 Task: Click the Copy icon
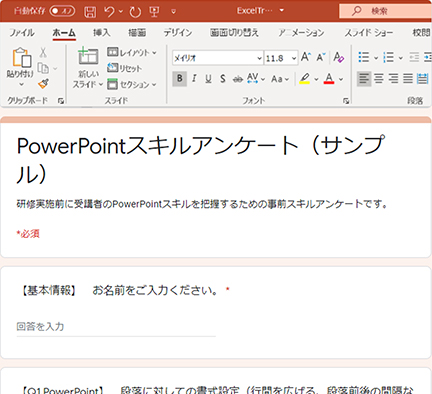pyautogui.click(x=43, y=68)
